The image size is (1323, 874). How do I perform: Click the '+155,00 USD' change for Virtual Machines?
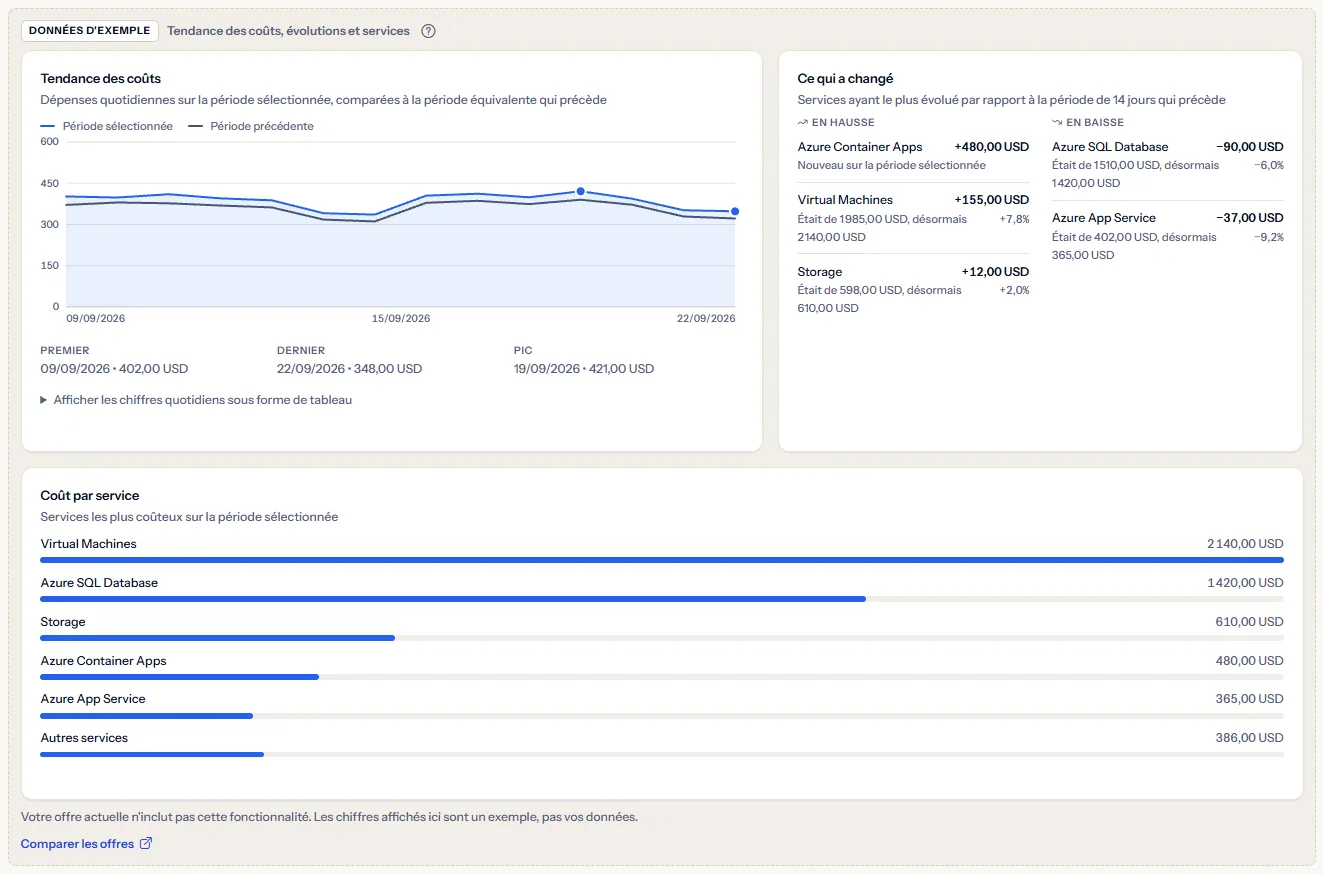(992, 200)
